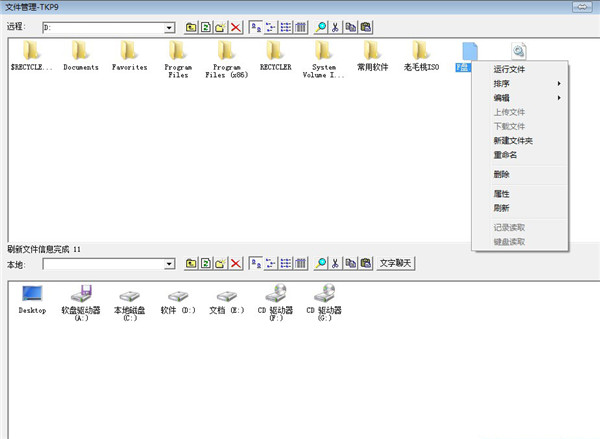600x439 pixels.
Task: Click the magnifier search icon in local toolbar
Action: pos(321,263)
